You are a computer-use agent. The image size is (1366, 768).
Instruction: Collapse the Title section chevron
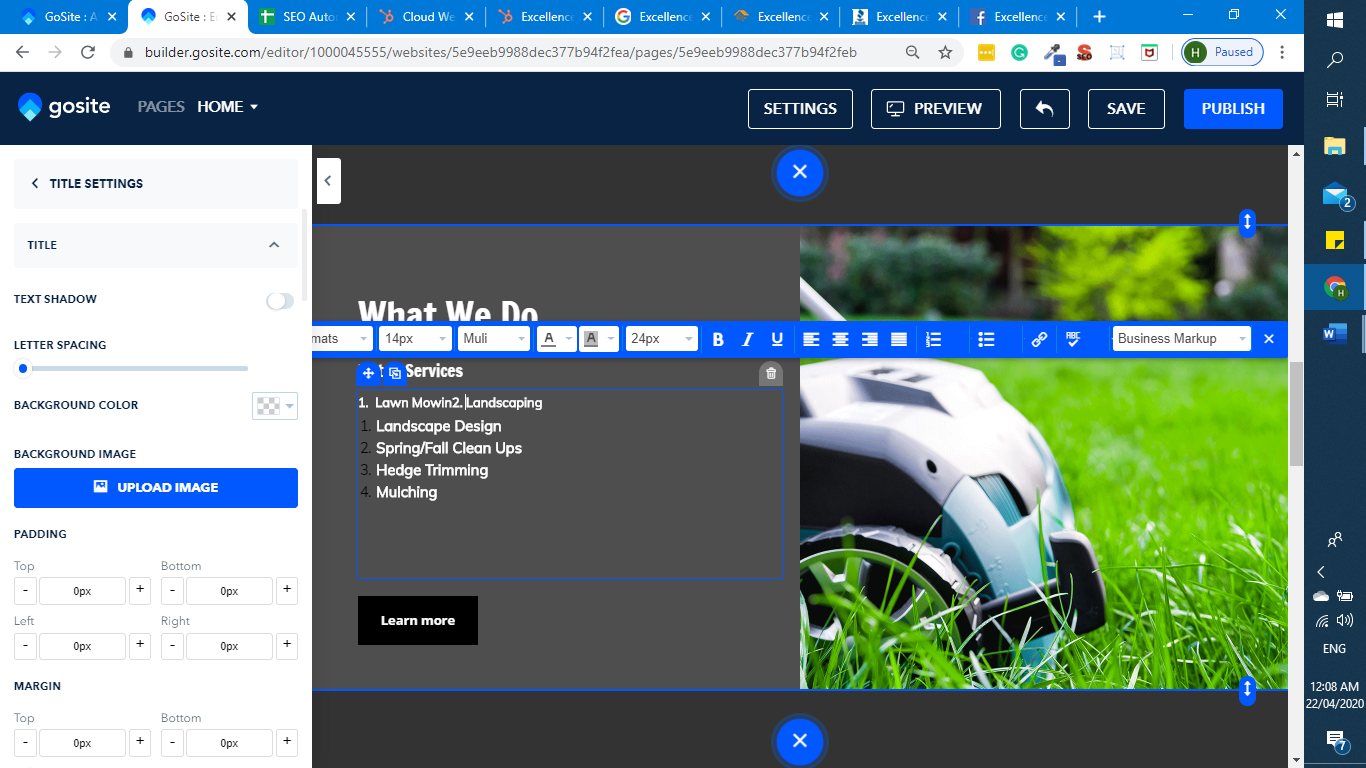(274, 245)
